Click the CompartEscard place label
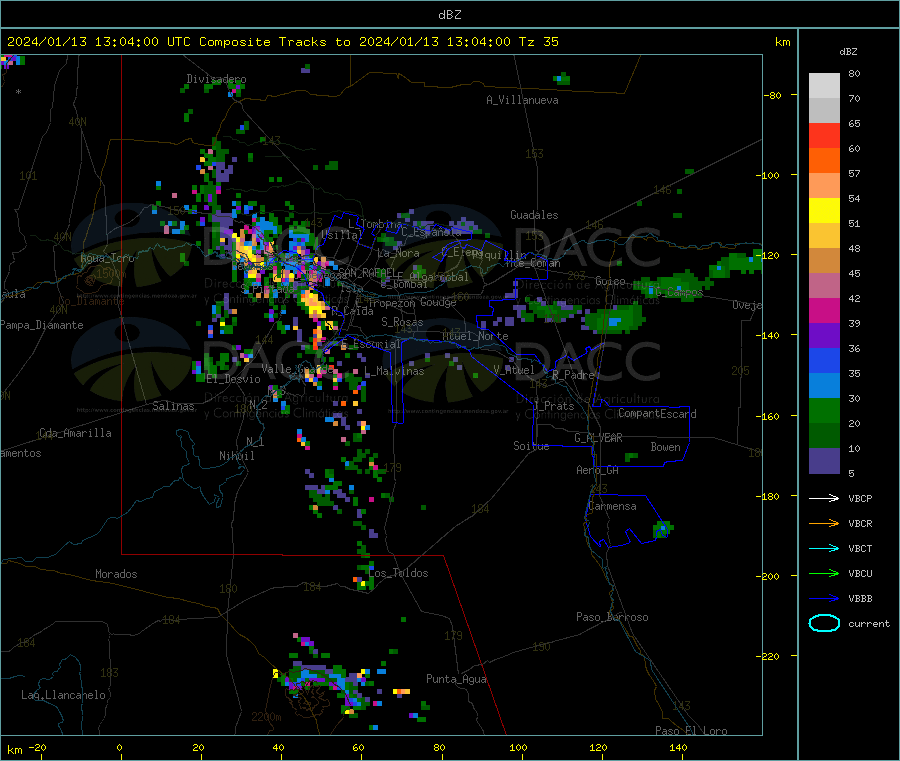 (657, 413)
